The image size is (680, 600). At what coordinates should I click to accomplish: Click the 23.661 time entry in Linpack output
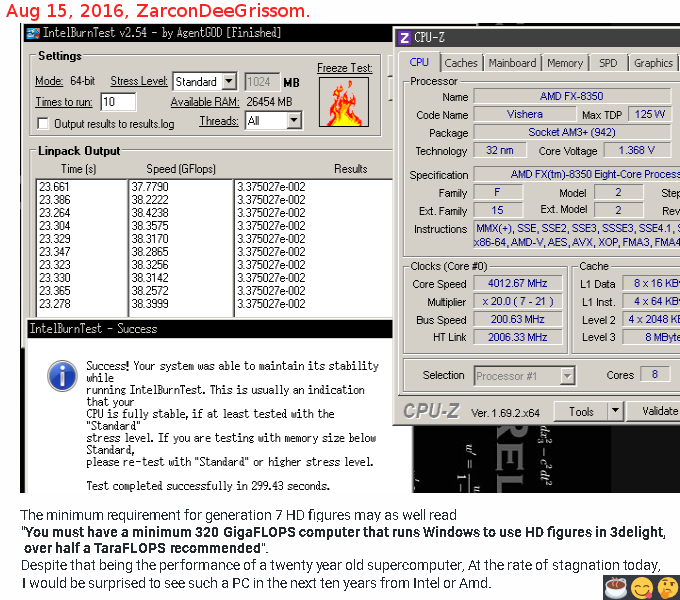point(54,187)
